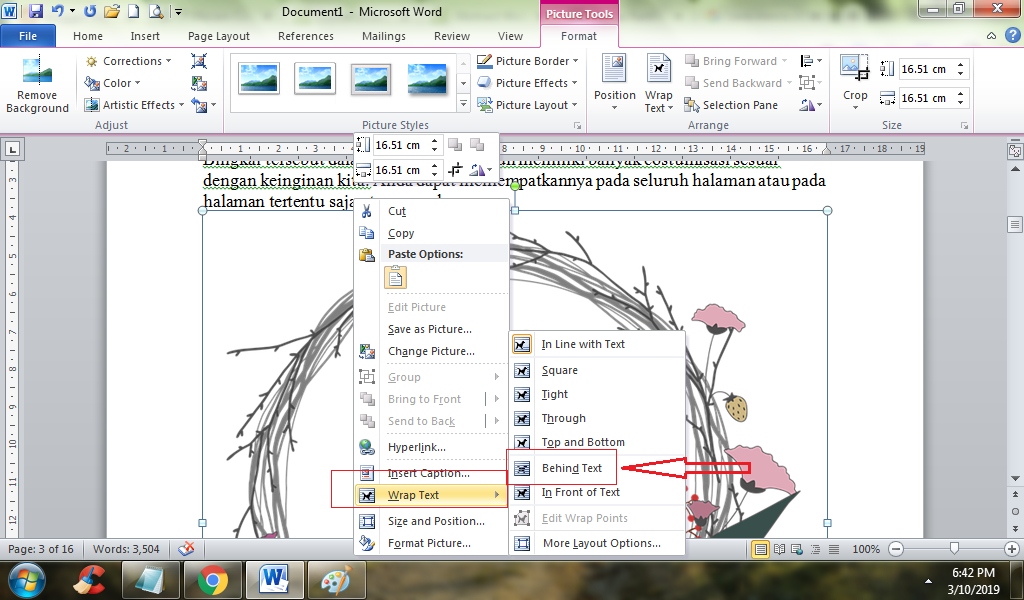This screenshot has width=1024, height=600.
Task: Choose Format Picture... from the context menu
Action: (x=431, y=543)
